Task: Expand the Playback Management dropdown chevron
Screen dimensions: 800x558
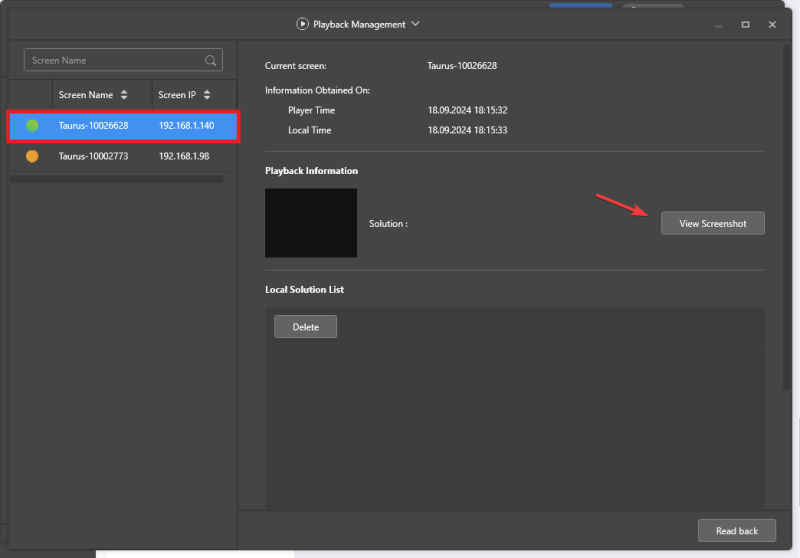Action: [x=415, y=24]
